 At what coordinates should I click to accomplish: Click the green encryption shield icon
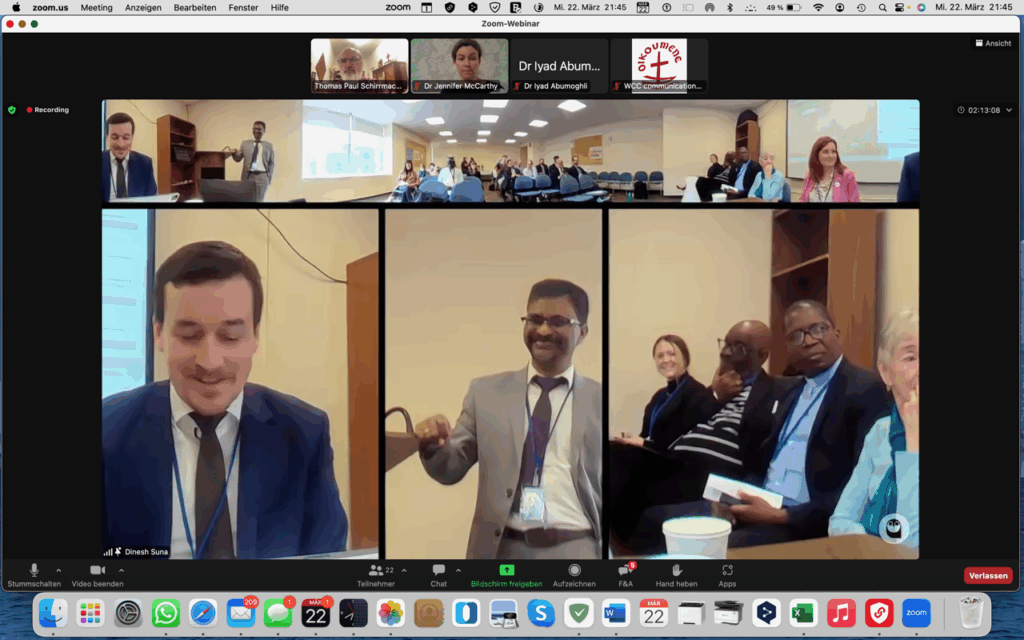[x=12, y=110]
